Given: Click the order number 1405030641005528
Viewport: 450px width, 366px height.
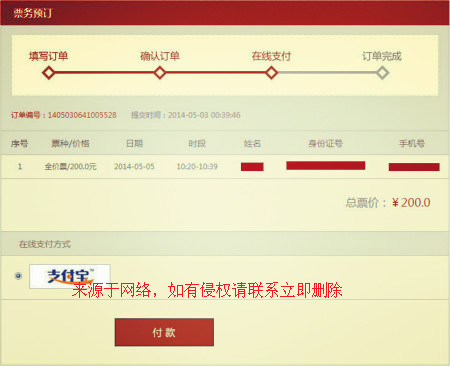Looking at the screenshot, I should click(x=82, y=115).
